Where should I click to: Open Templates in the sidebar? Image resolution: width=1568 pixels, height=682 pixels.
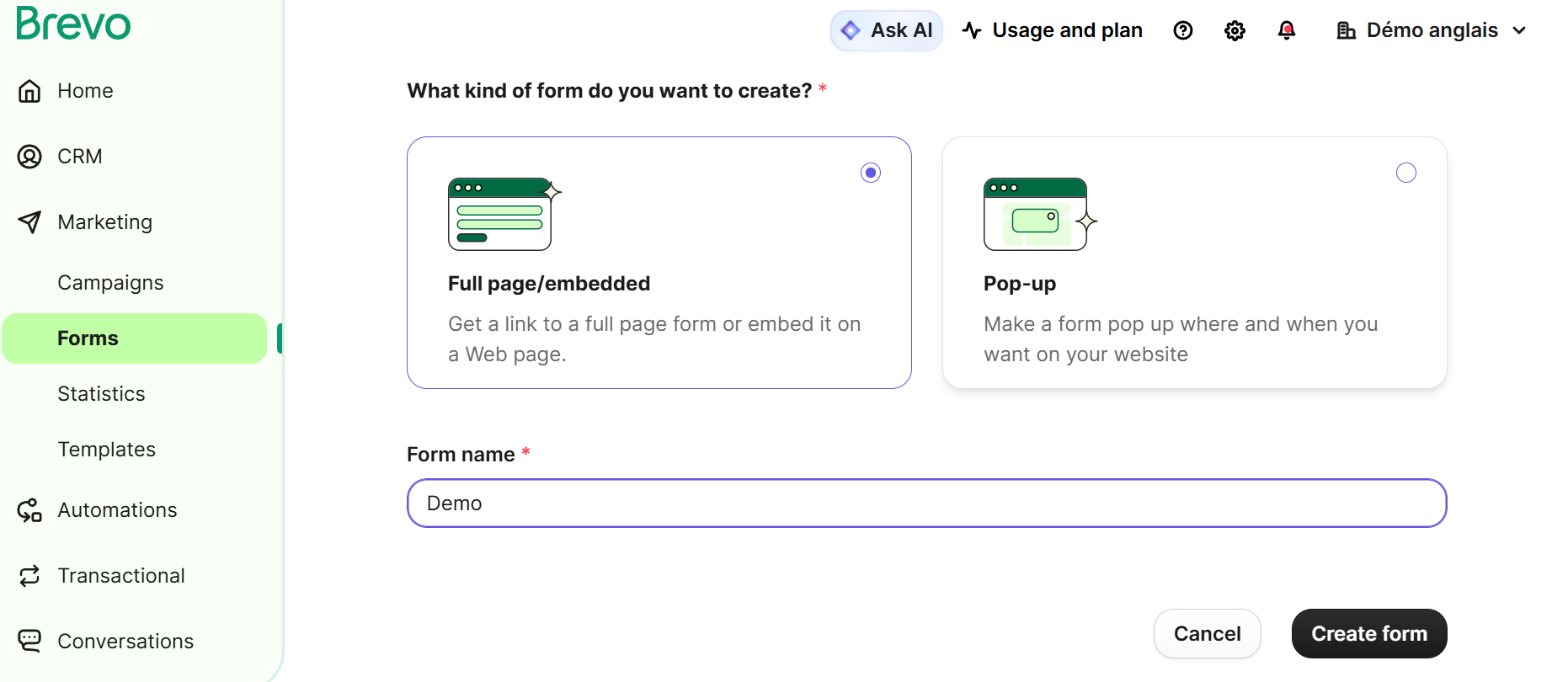click(x=106, y=450)
